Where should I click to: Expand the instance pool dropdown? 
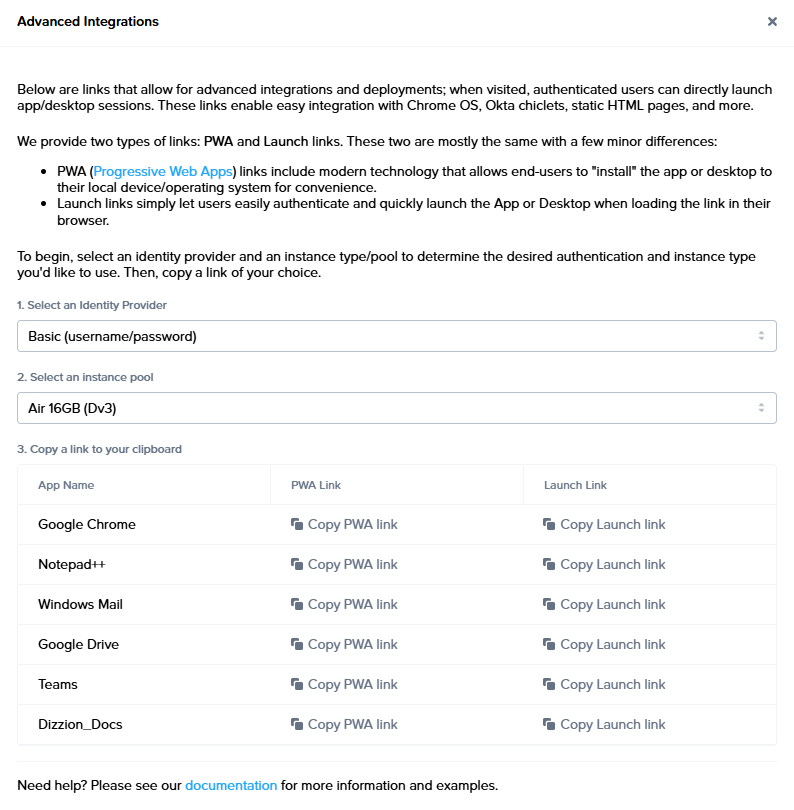396,408
